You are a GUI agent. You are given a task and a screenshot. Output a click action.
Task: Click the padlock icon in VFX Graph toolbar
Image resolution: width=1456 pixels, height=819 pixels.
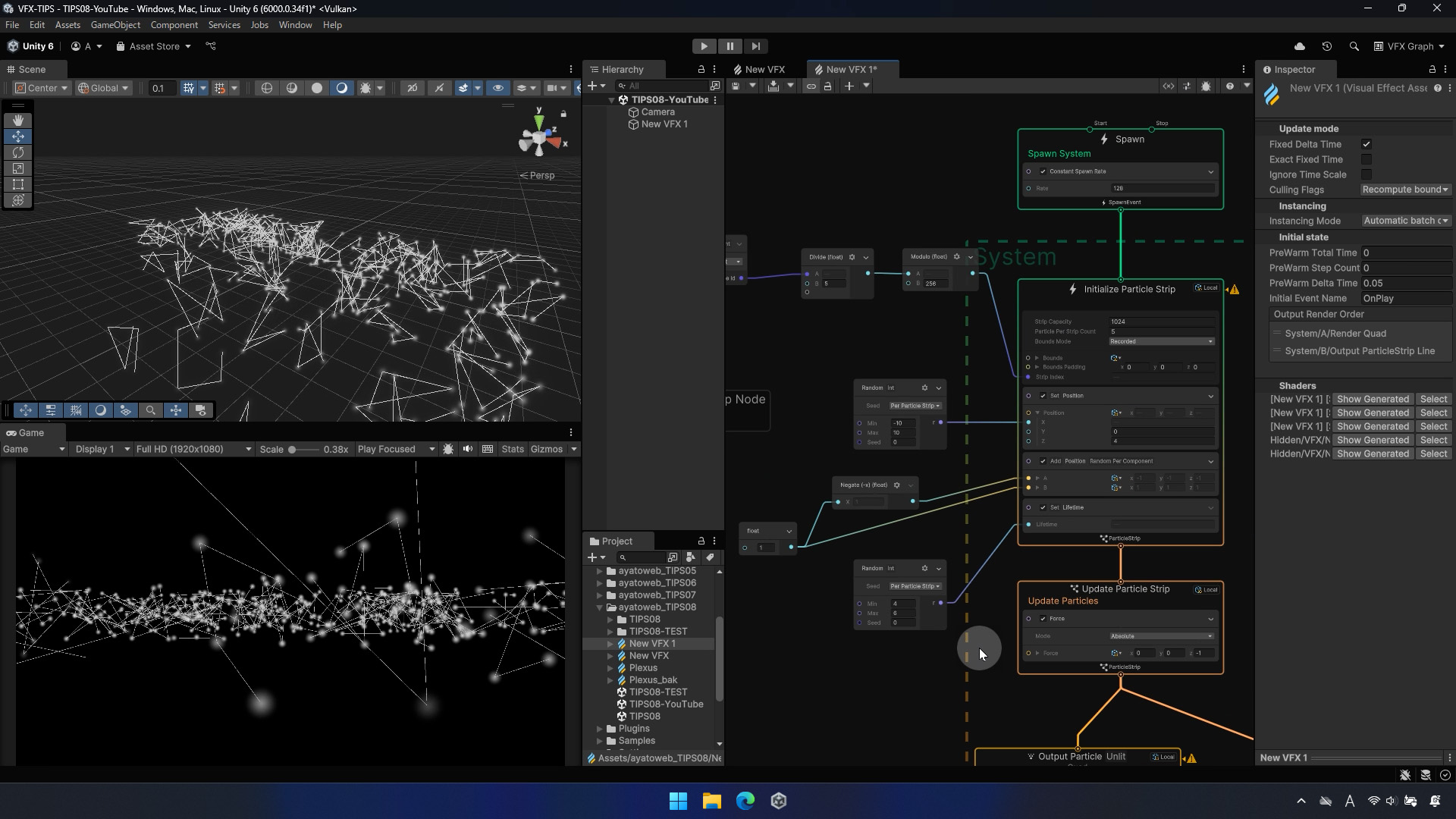point(828,86)
